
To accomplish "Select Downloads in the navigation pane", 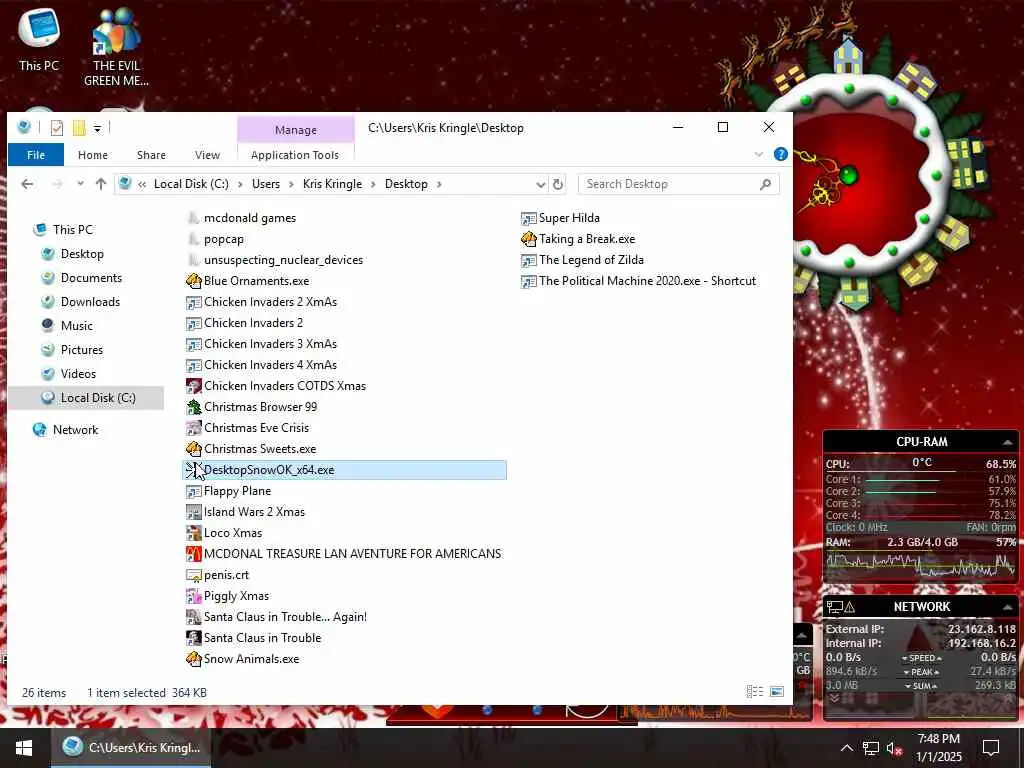I will tap(90, 302).
